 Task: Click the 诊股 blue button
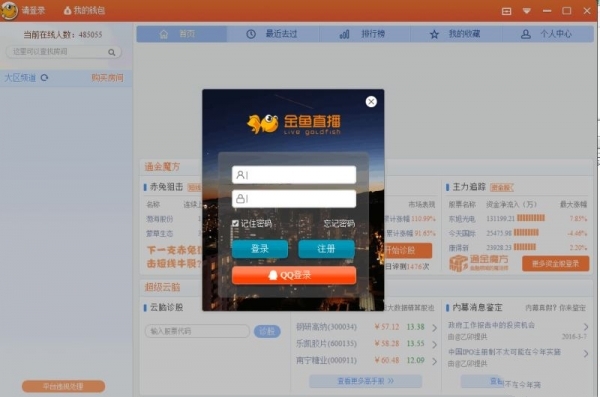pyautogui.click(x=267, y=331)
